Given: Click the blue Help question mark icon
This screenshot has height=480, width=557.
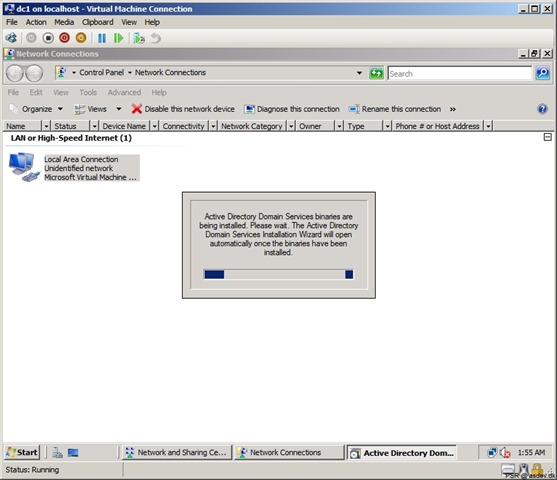Looking at the screenshot, I should [x=542, y=109].
